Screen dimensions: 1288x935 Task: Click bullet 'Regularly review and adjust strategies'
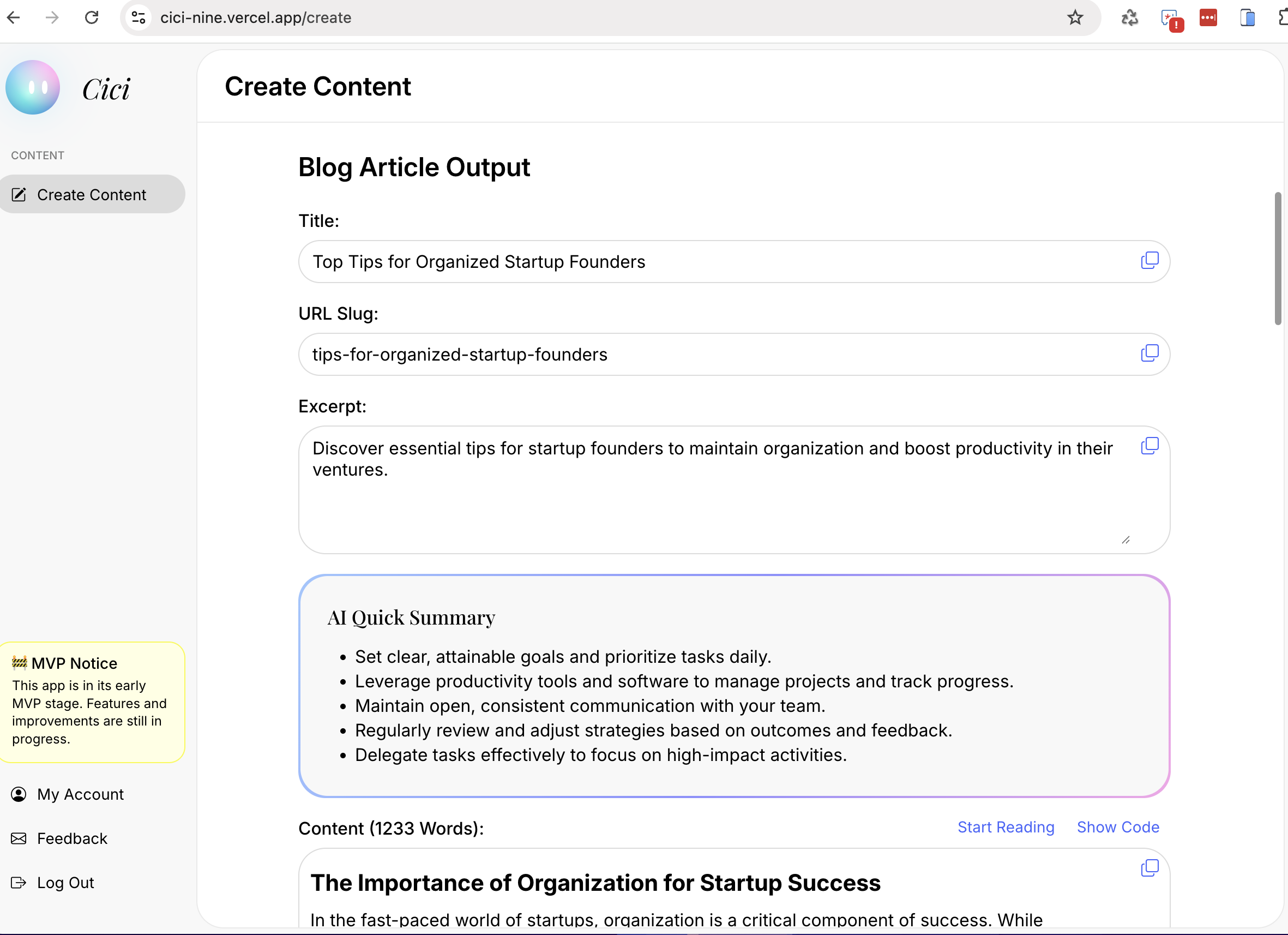pos(653,730)
